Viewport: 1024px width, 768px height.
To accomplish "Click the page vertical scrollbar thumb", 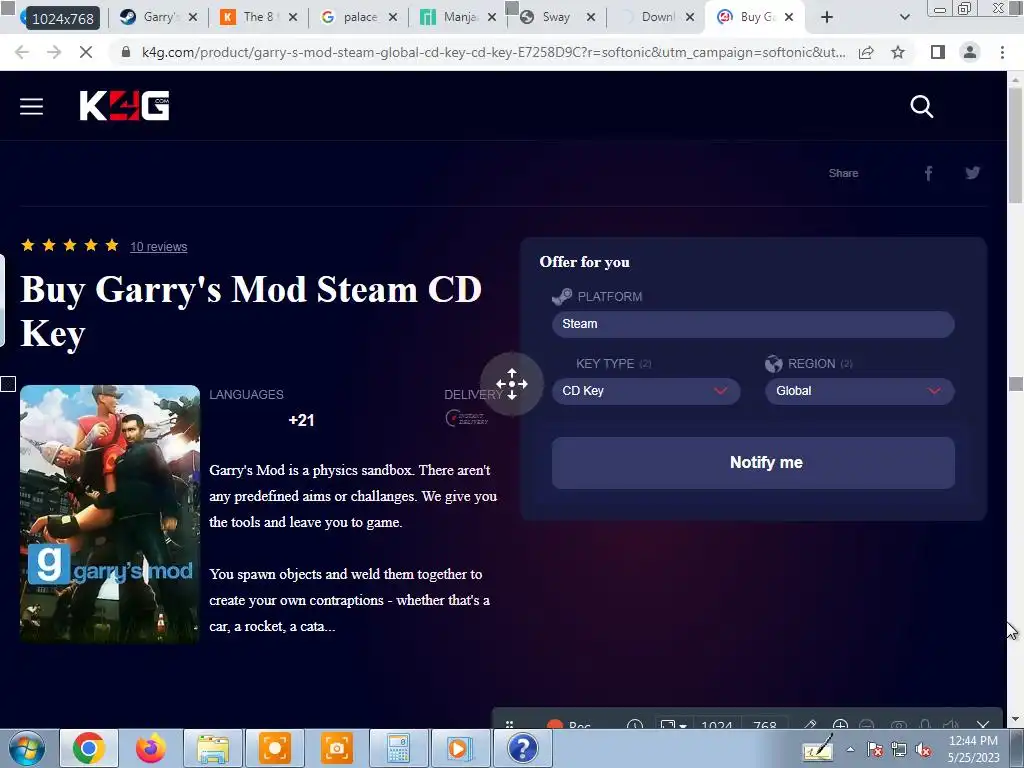I will (x=1016, y=144).
